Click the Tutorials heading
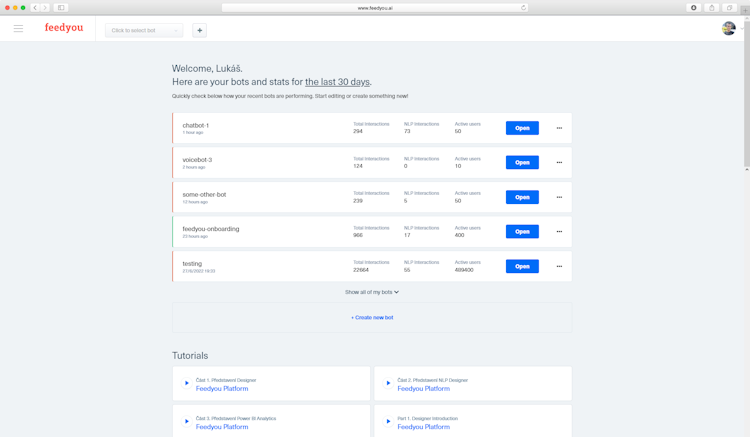750x437 pixels. click(x=190, y=356)
